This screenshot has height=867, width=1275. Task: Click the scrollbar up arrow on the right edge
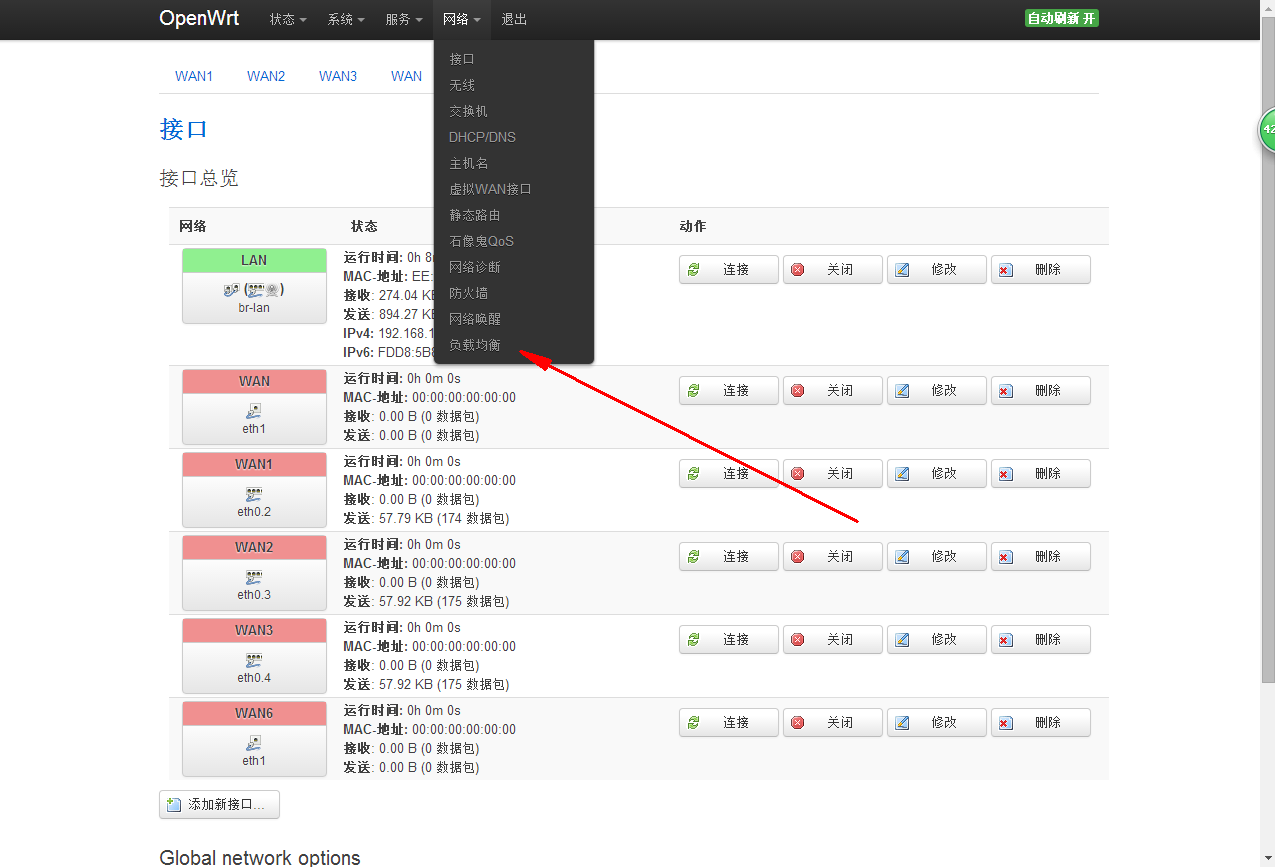[x=1268, y=8]
